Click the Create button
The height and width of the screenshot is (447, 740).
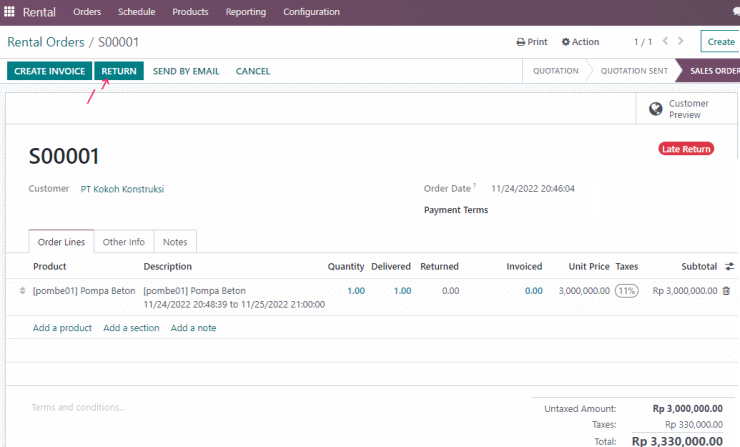(x=720, y=42)
